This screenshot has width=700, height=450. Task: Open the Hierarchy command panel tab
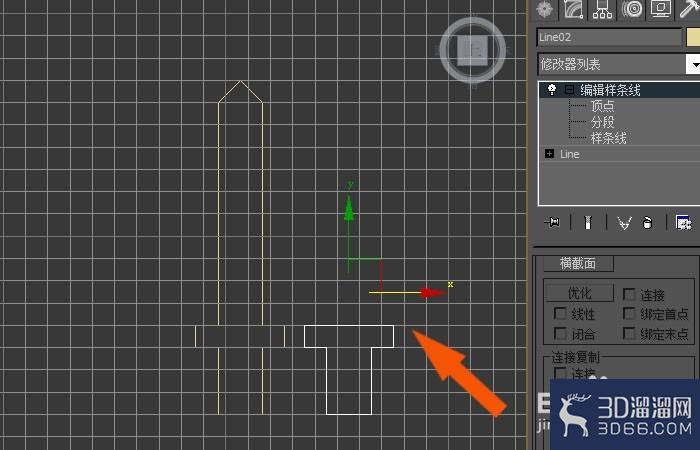click(x=602, y=9)
